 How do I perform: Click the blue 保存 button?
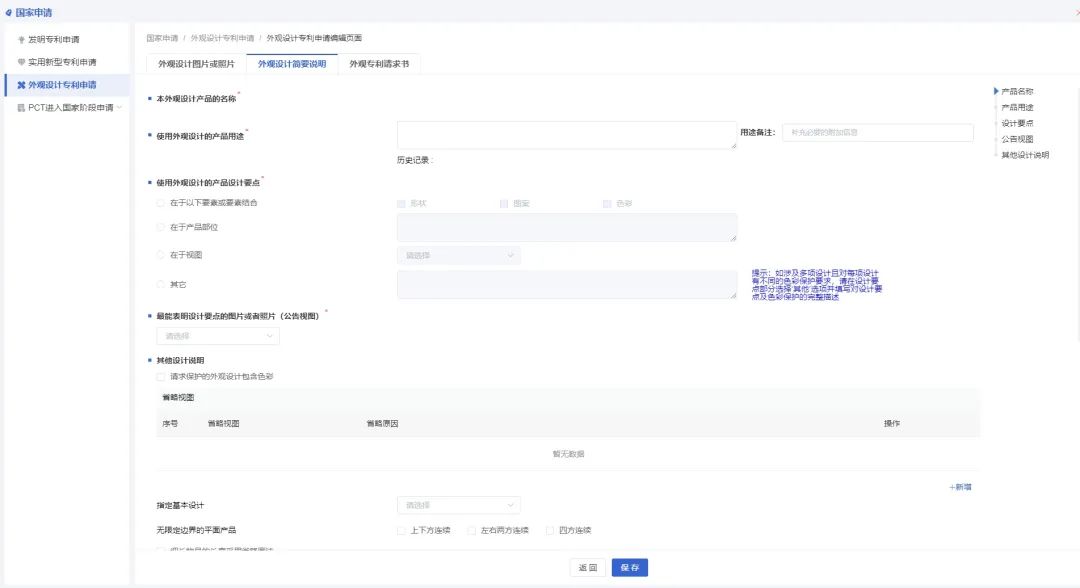[x=630, y=567]
